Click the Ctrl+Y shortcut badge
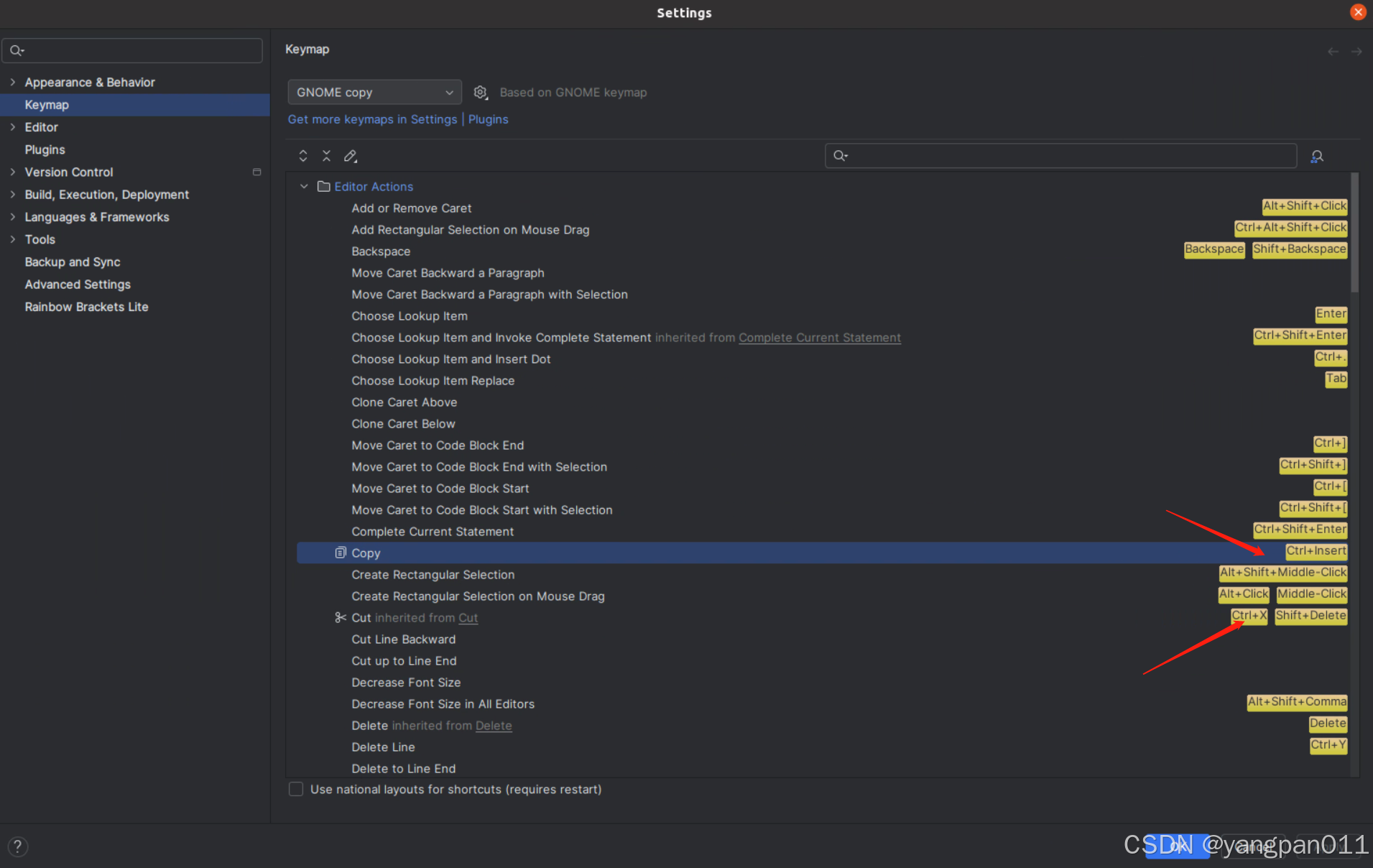Image resolution: width=1373 pixels, height=868 pixels. coord(1328,745)
